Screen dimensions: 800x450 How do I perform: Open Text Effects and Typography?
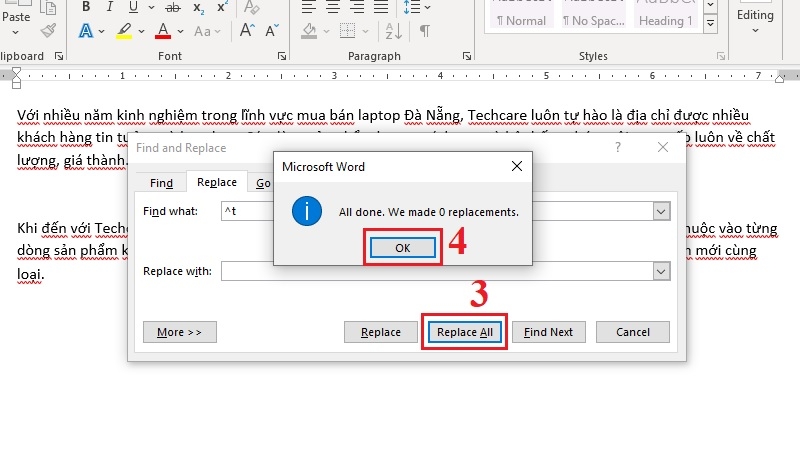click(x=86, y=31)
